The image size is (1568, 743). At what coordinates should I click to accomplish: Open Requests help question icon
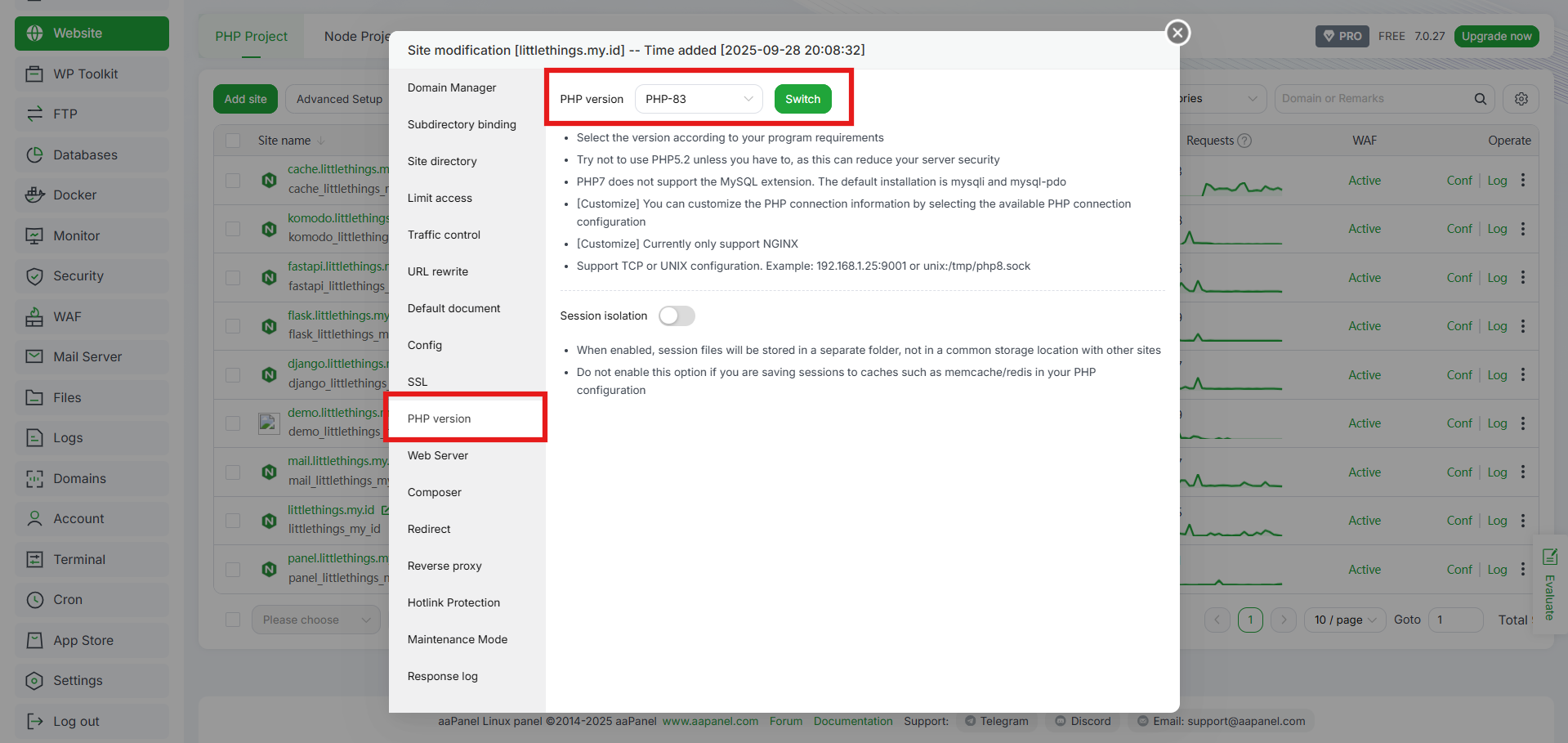click(x=1244, y=141)
